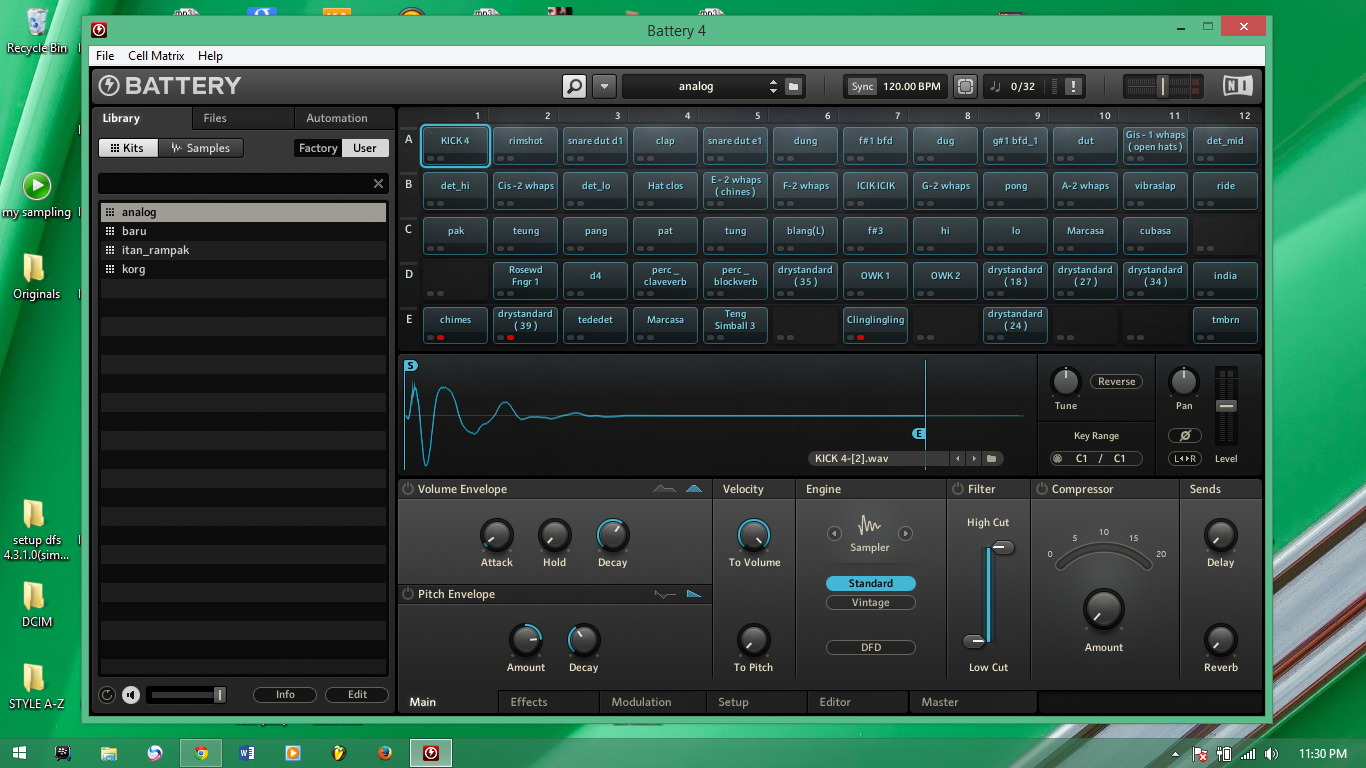
Task: Click the Info button
Action: tap(285, 695)
